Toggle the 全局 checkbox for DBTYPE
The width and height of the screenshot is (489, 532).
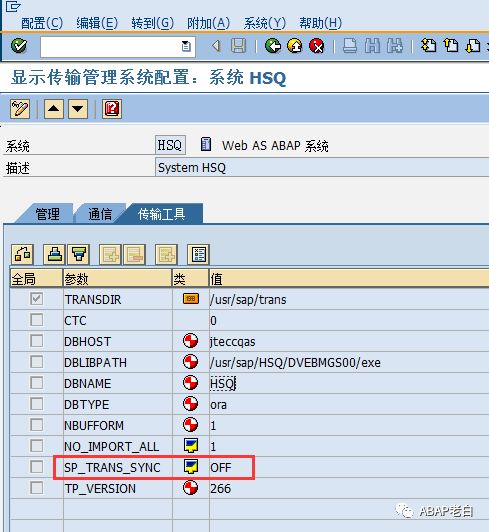pos(36,404)
